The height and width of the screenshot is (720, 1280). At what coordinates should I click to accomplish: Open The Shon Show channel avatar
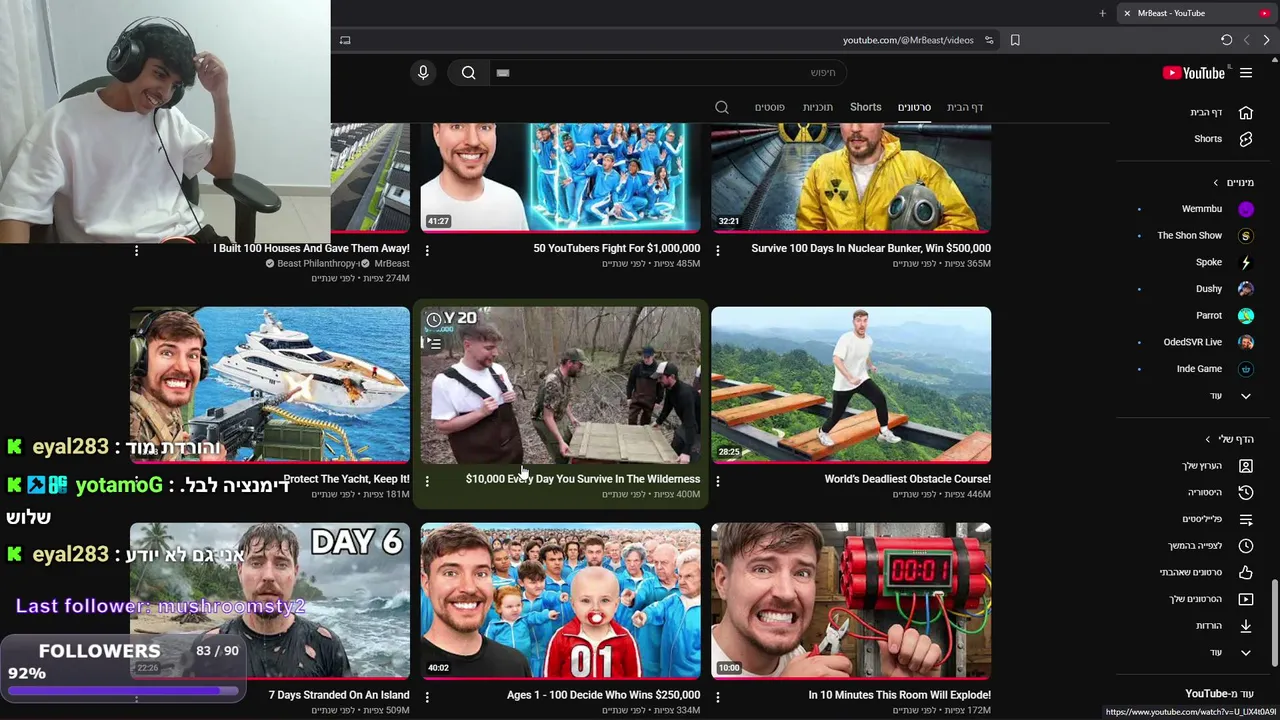tap(1246, 236)
